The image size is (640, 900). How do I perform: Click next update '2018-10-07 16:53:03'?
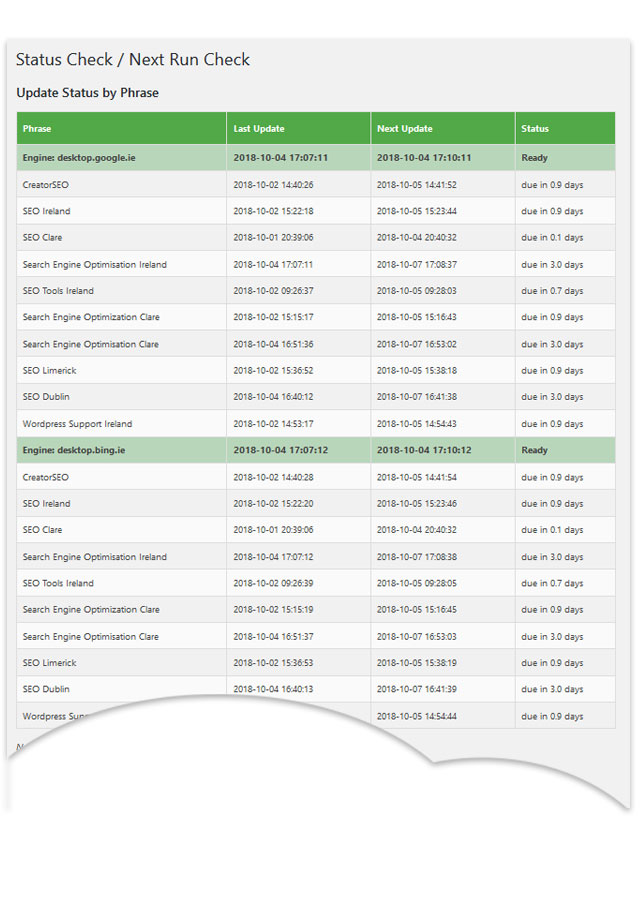[x=417, y=637]
